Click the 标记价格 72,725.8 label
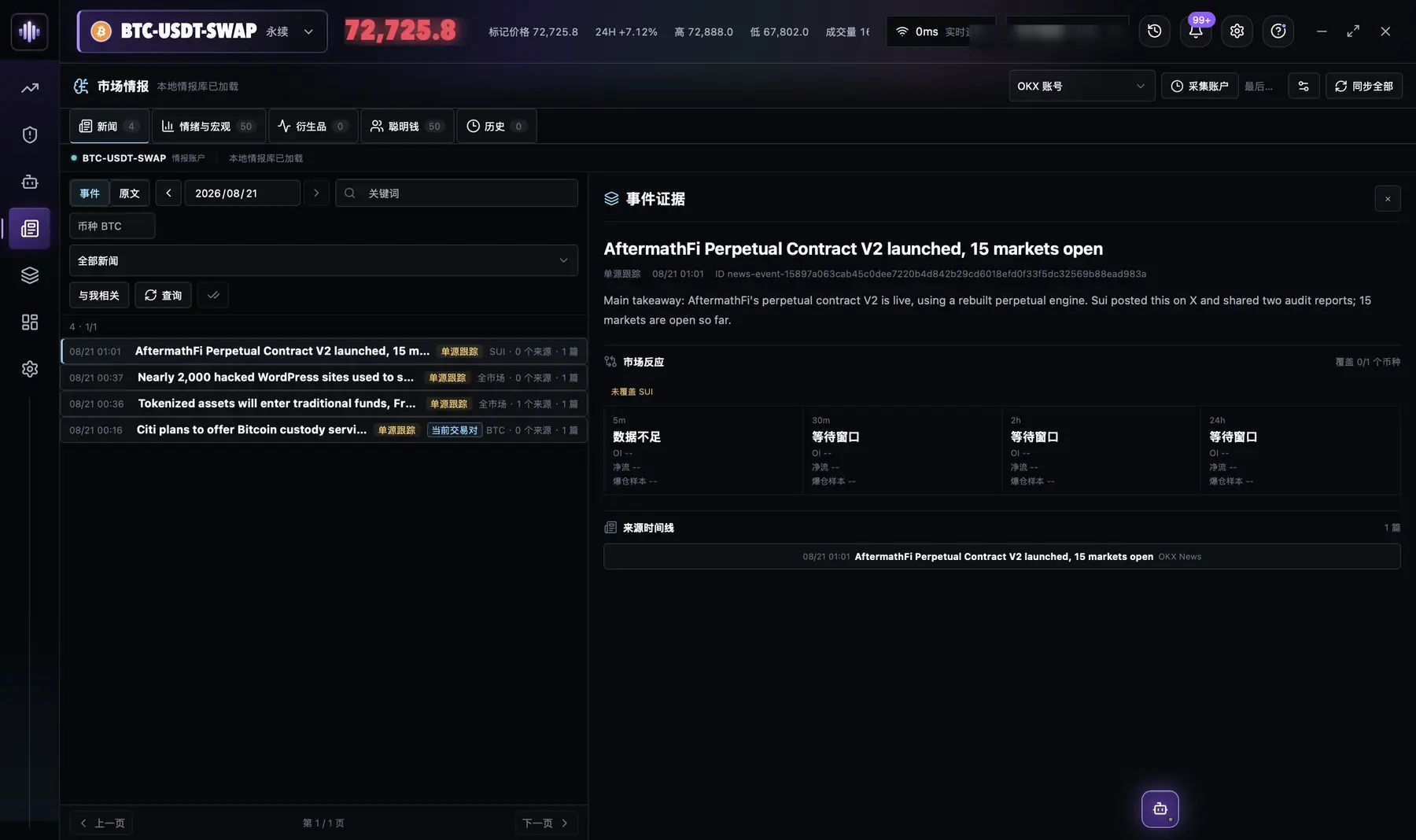 click(533, 31)
